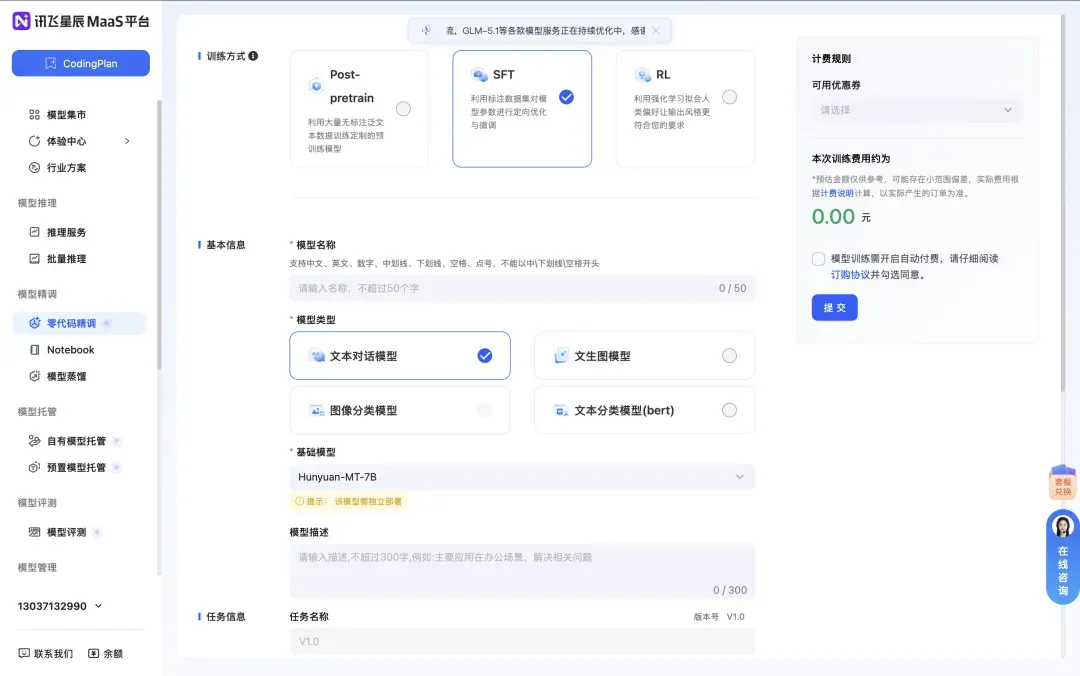Click the 联系我们 chat icon

point(24,653)
